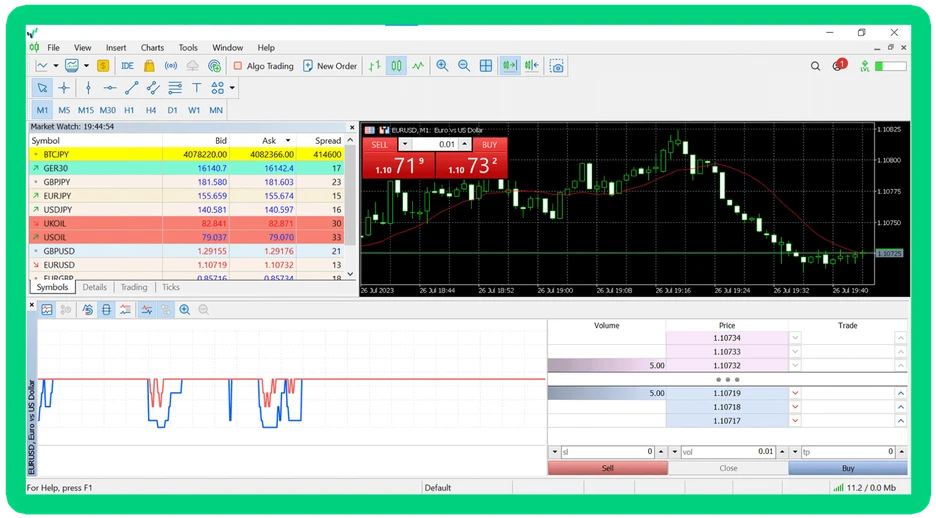Open the Charts menu
The width and height of the screenshot is (936, 518).
point(152,48)
